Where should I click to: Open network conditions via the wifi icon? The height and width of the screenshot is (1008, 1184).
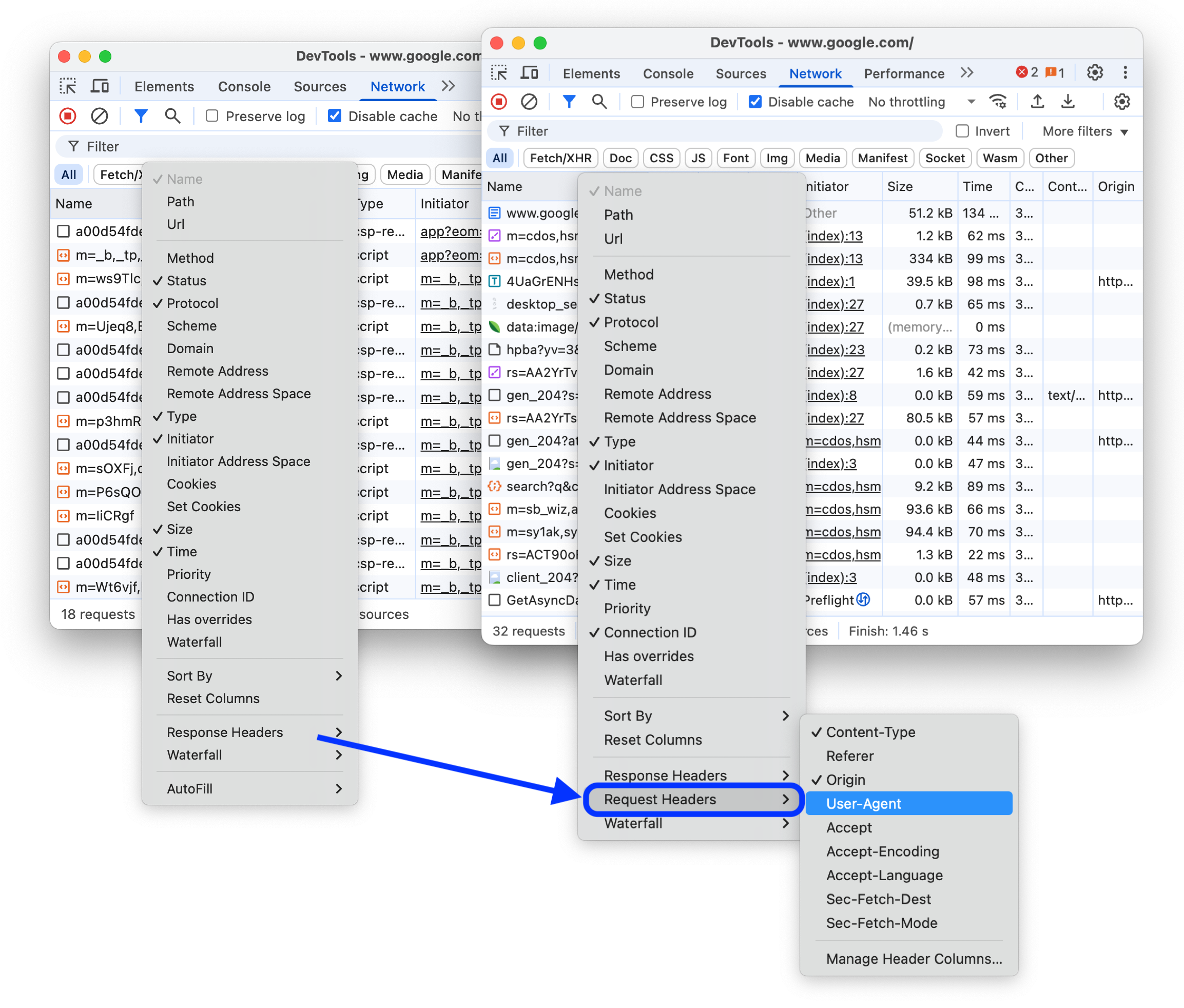point(998,101)
